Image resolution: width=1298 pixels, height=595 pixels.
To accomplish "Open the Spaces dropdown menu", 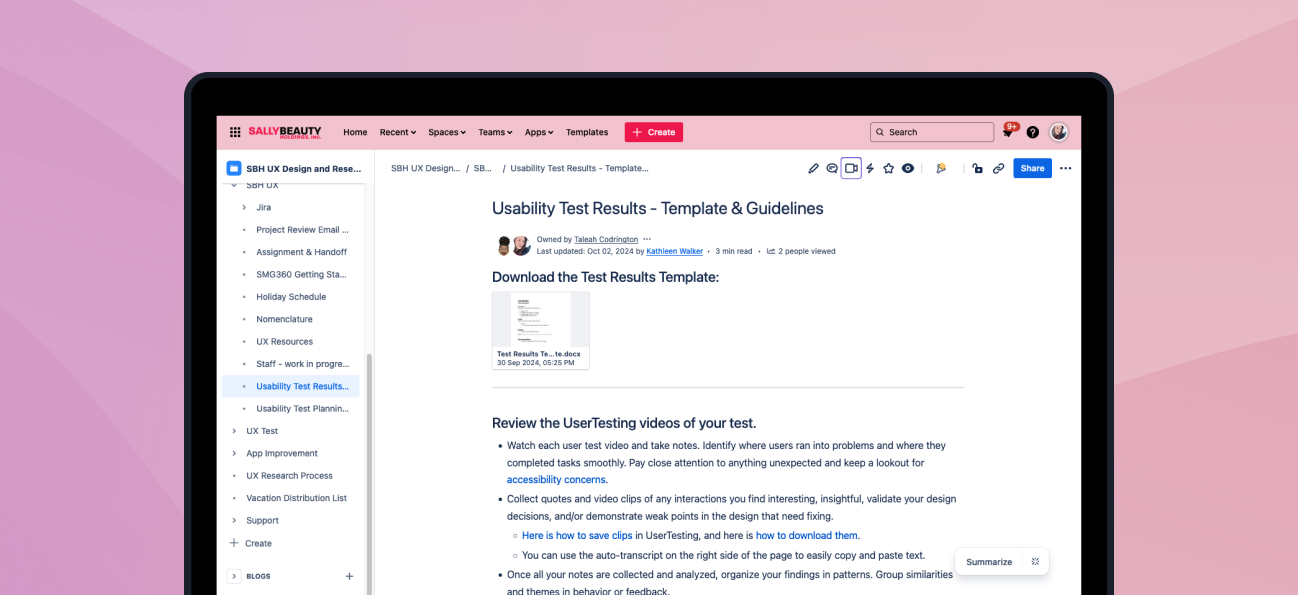I will point(447,132).
